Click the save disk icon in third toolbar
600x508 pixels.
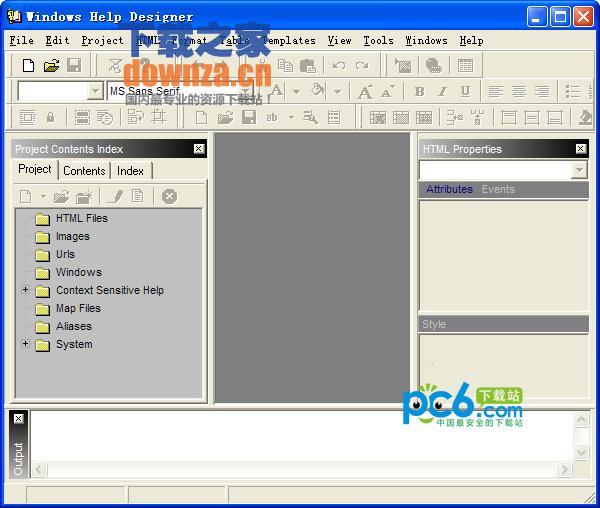click(x=249, y=117)
